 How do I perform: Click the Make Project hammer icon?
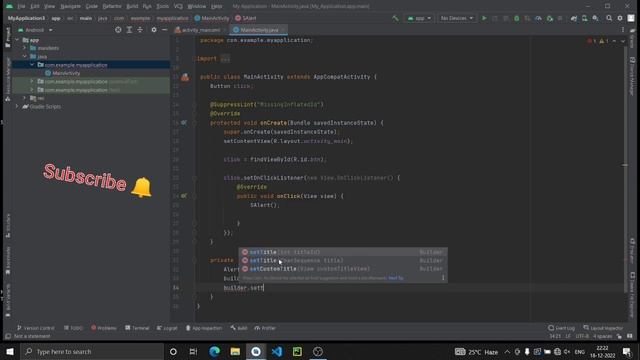click(x=395, y=18)
